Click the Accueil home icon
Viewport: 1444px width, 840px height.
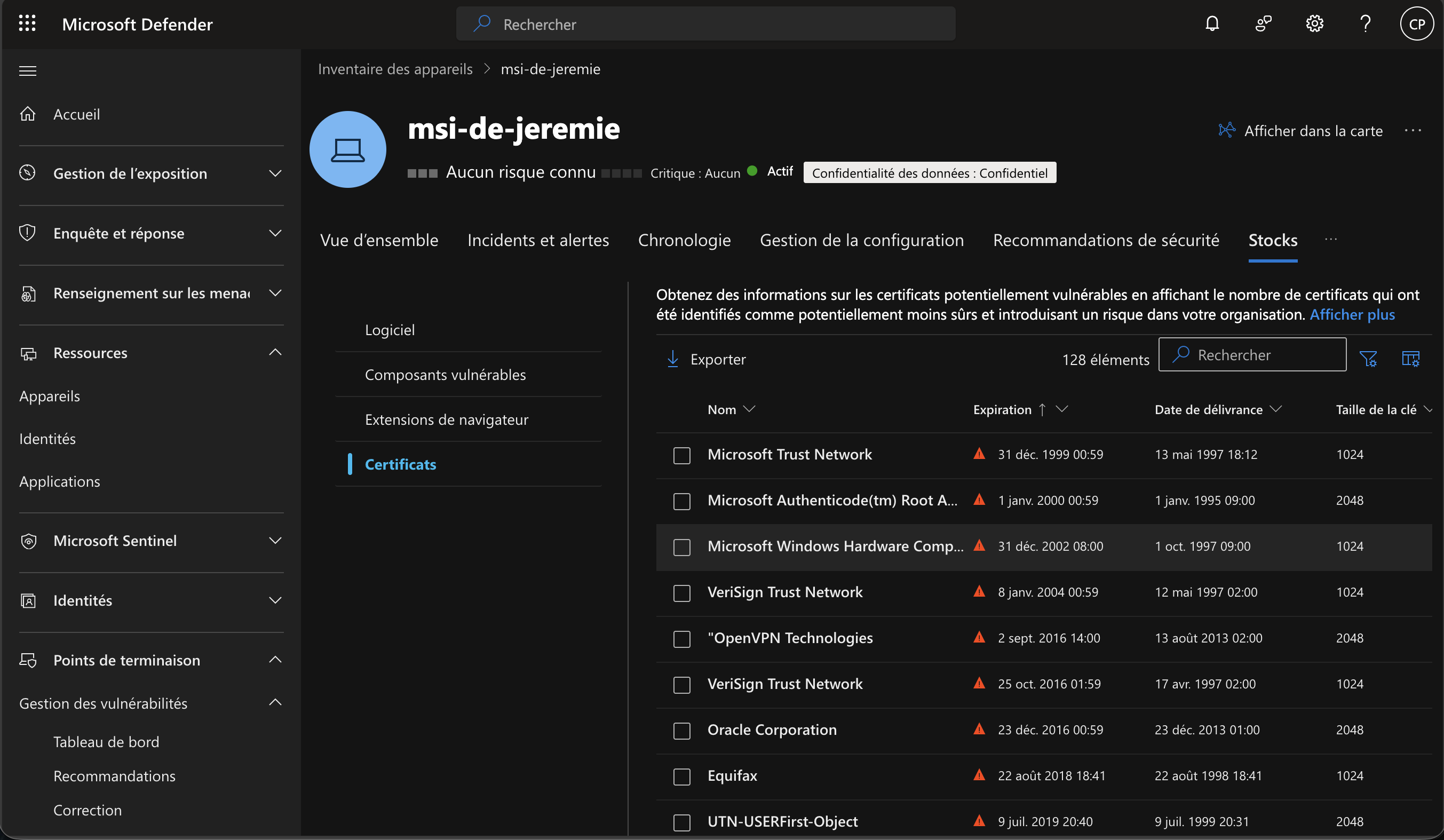pyautogui.click(x=28, y=114)
